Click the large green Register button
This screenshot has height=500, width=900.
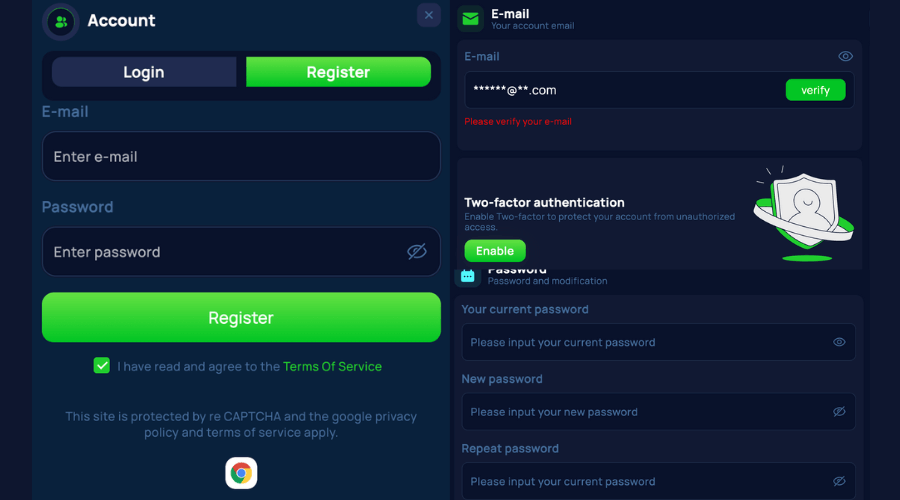point(241,317)
